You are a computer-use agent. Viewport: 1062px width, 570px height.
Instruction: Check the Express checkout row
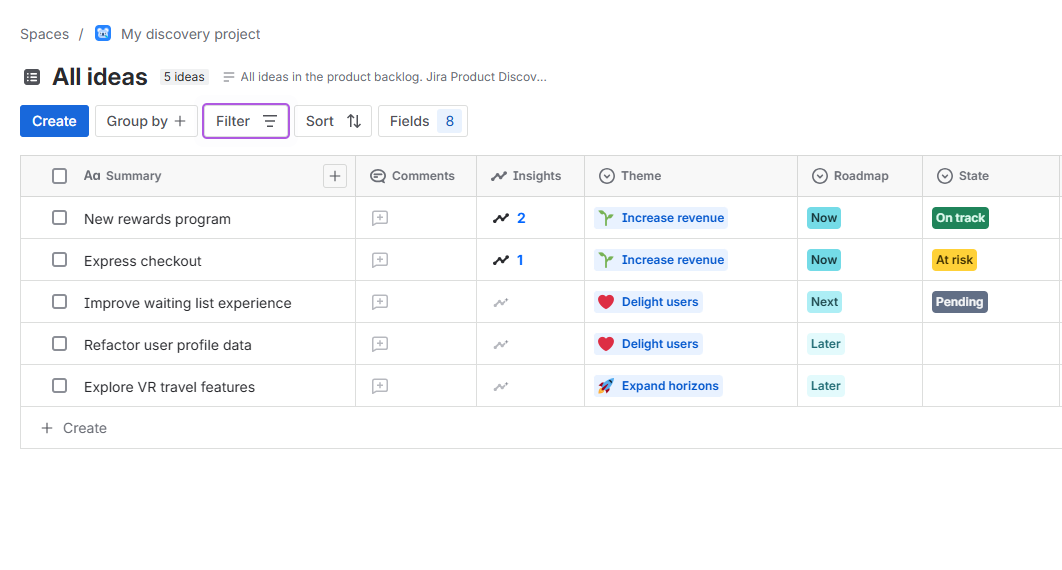point(60,260)
